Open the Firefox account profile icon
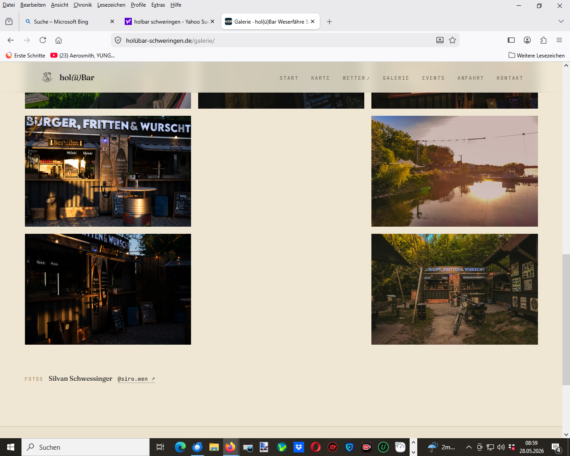This screenshot has width=570, height=456. 527,40
